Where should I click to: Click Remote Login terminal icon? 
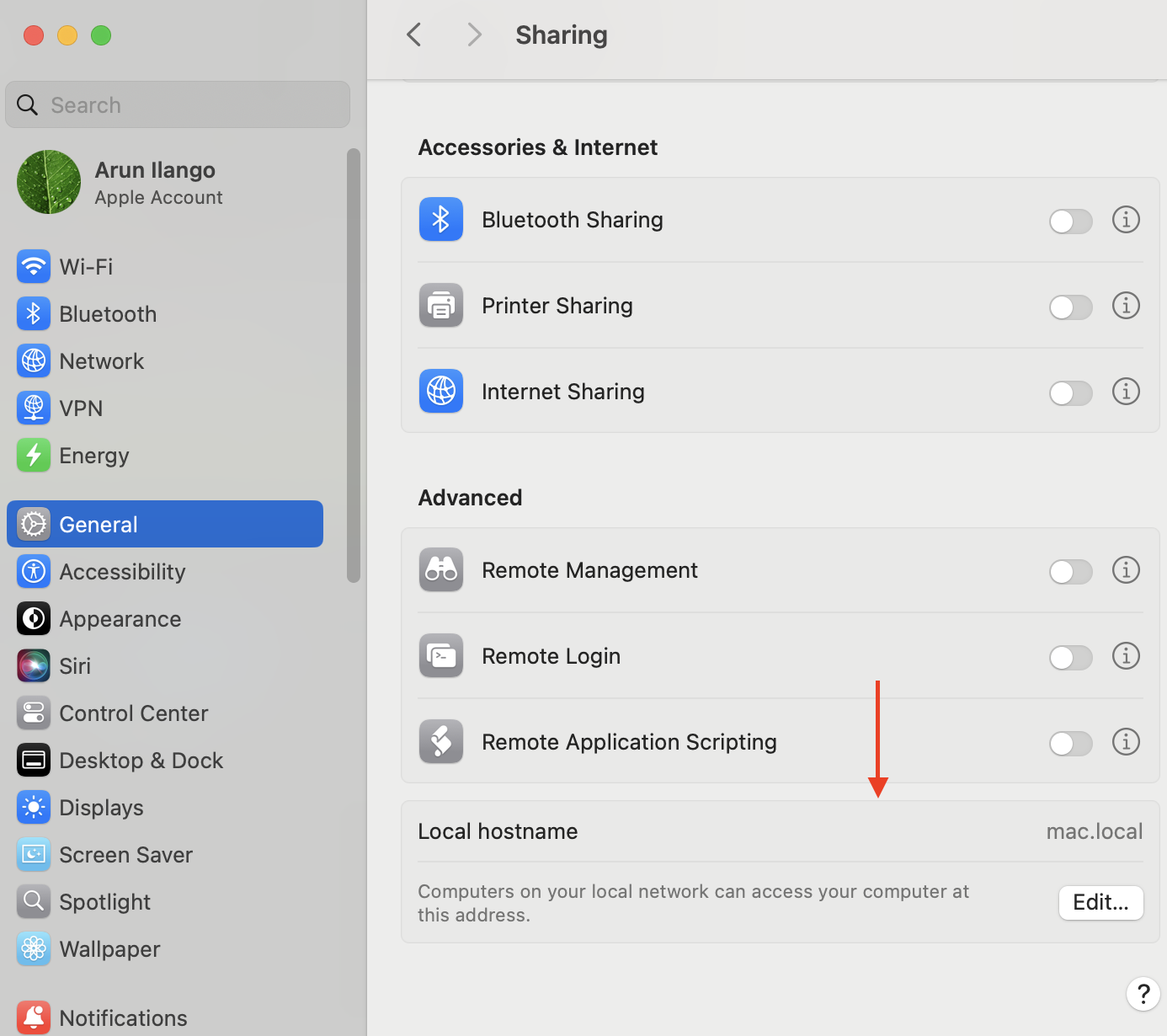(441, 655)
